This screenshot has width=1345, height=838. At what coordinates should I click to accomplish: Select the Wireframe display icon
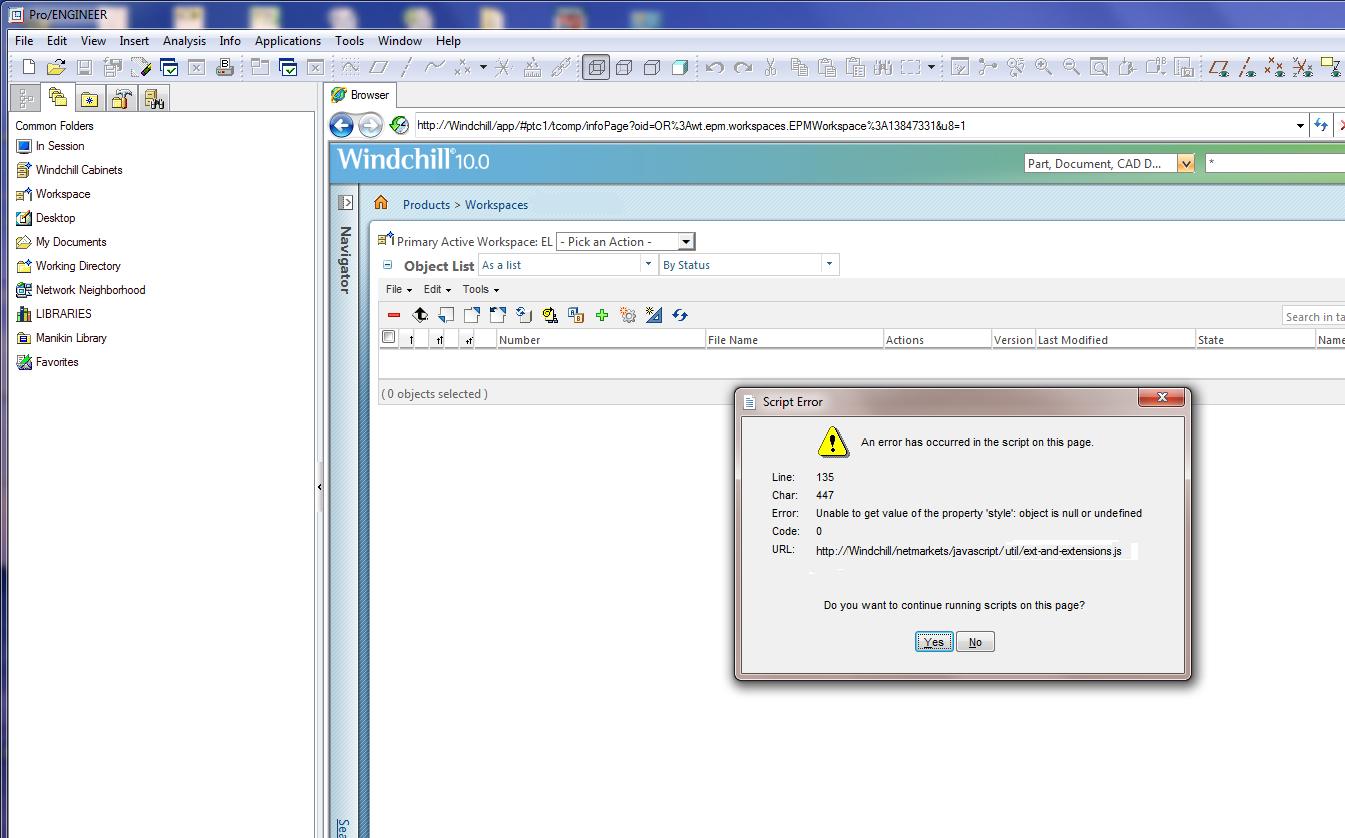[596, 67]
